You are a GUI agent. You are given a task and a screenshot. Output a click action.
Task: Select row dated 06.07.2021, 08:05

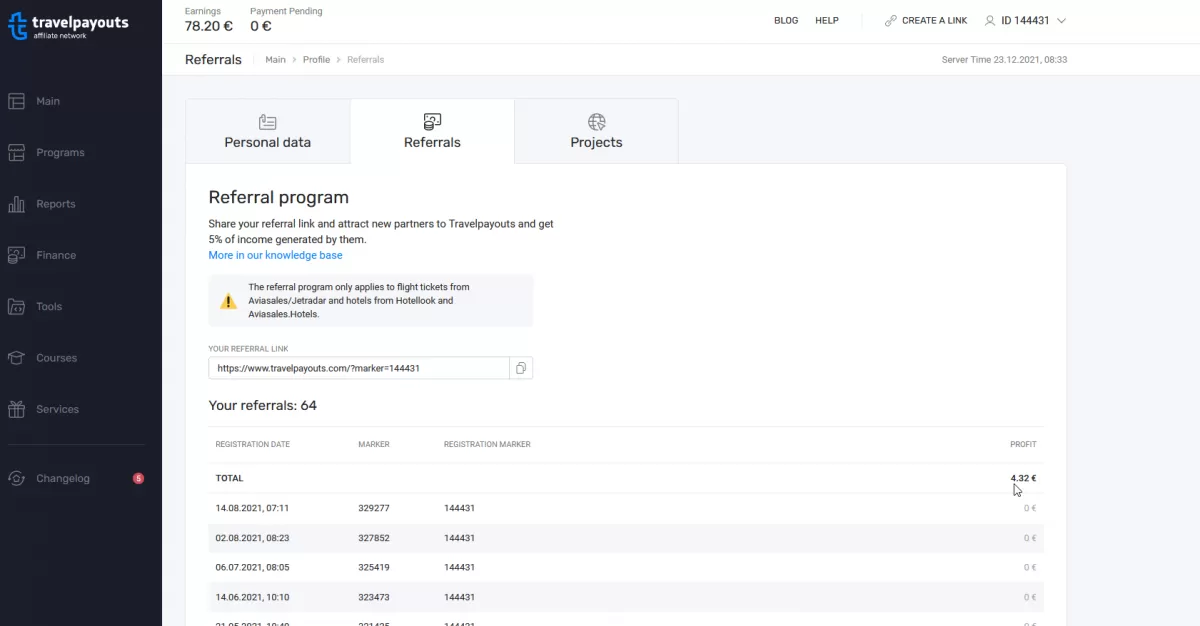626,567
